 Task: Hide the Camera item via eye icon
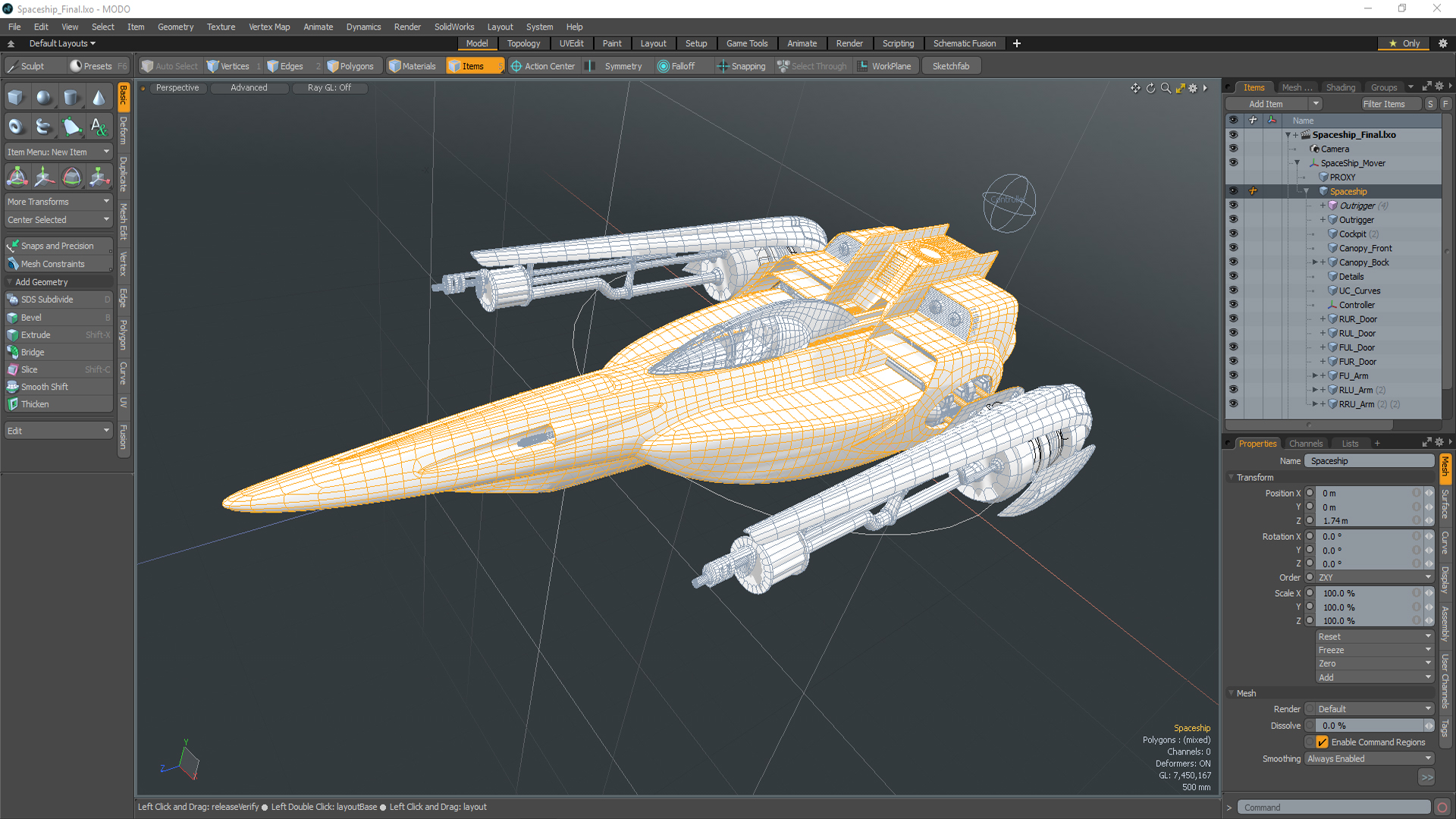[x=1233, y=149]
